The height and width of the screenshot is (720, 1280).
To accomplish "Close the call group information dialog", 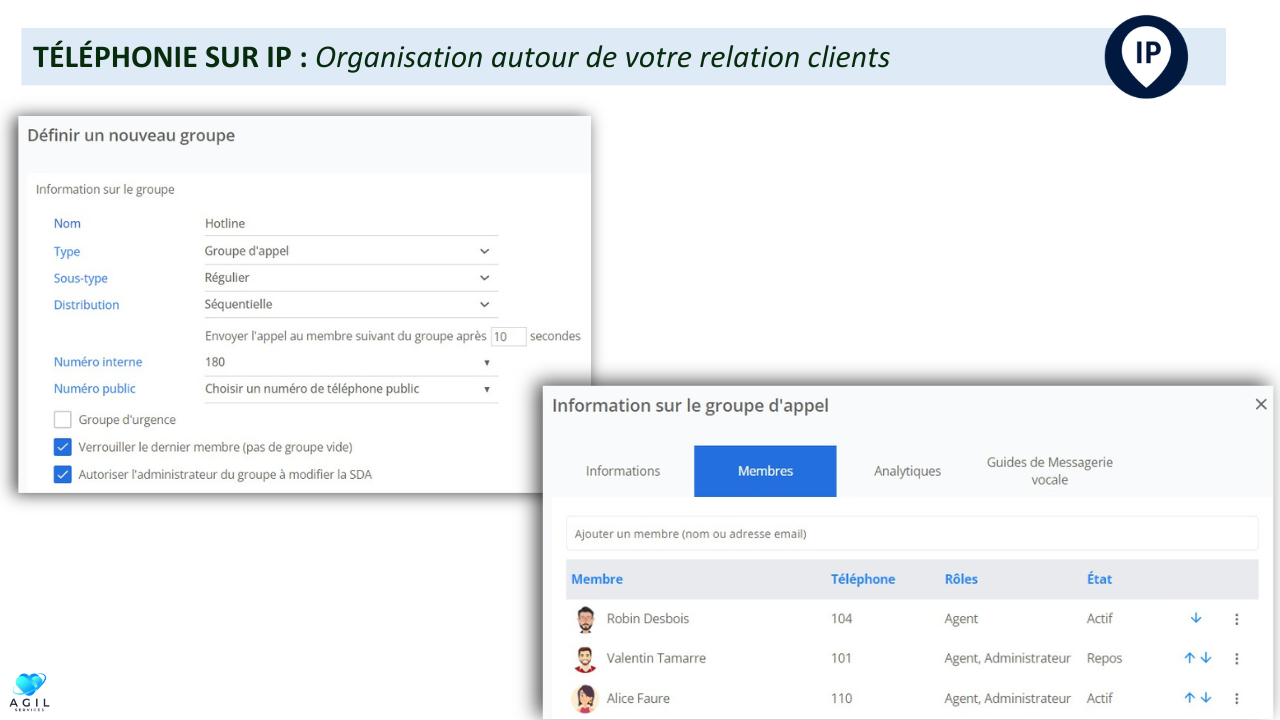I will click(1261, 404).
